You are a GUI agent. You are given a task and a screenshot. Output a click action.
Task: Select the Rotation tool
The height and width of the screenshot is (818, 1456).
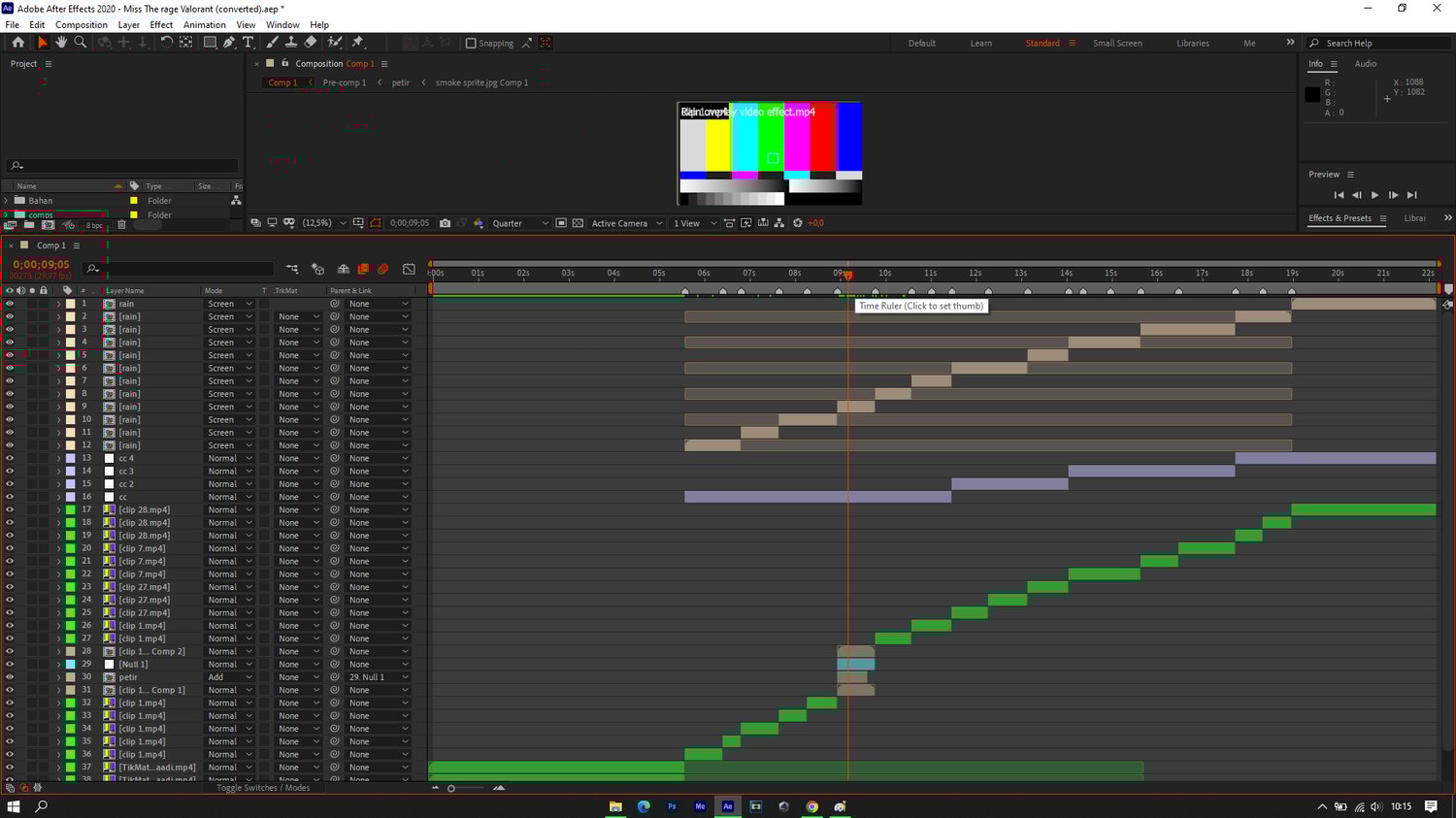point(166,43)
